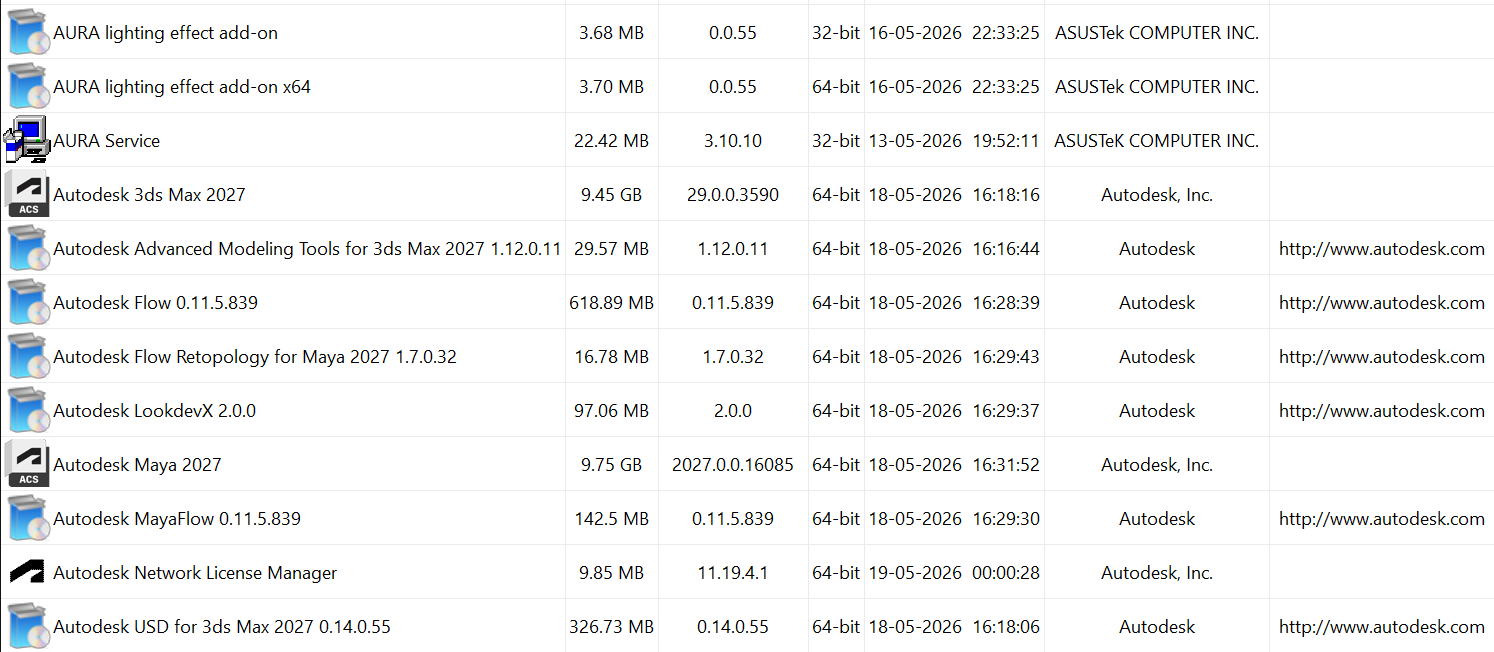Click the 9.45 GB size of 3ds Max
1494x652 pixels.
click(x=611, y=195)
